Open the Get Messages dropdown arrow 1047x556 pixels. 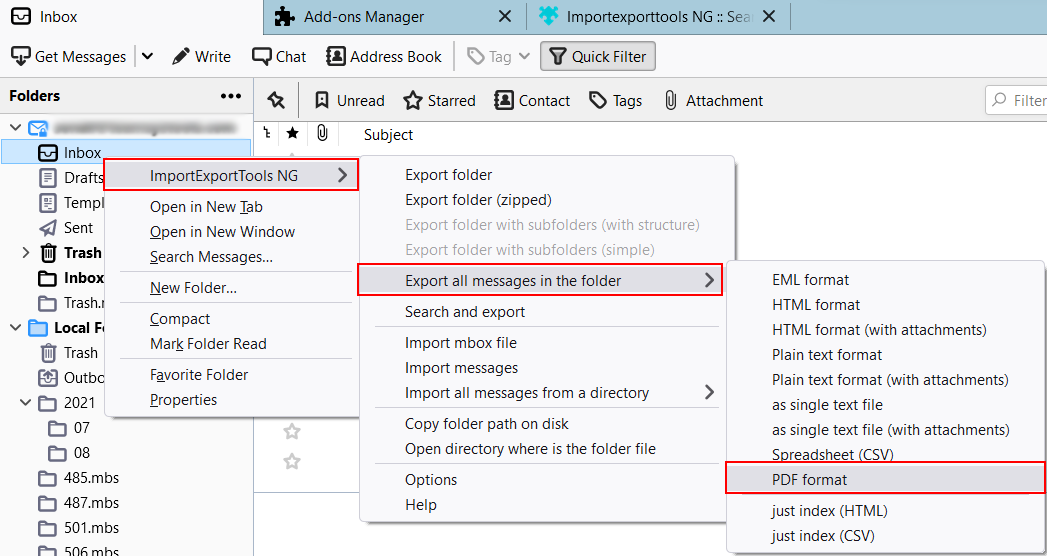click(x=148, y=57)
